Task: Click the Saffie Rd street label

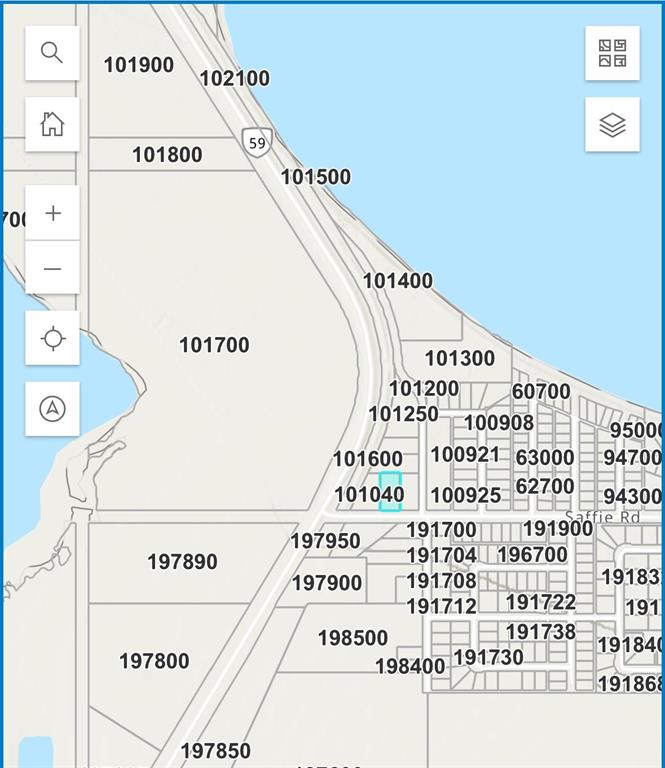Action: click(x=602, y=517)
